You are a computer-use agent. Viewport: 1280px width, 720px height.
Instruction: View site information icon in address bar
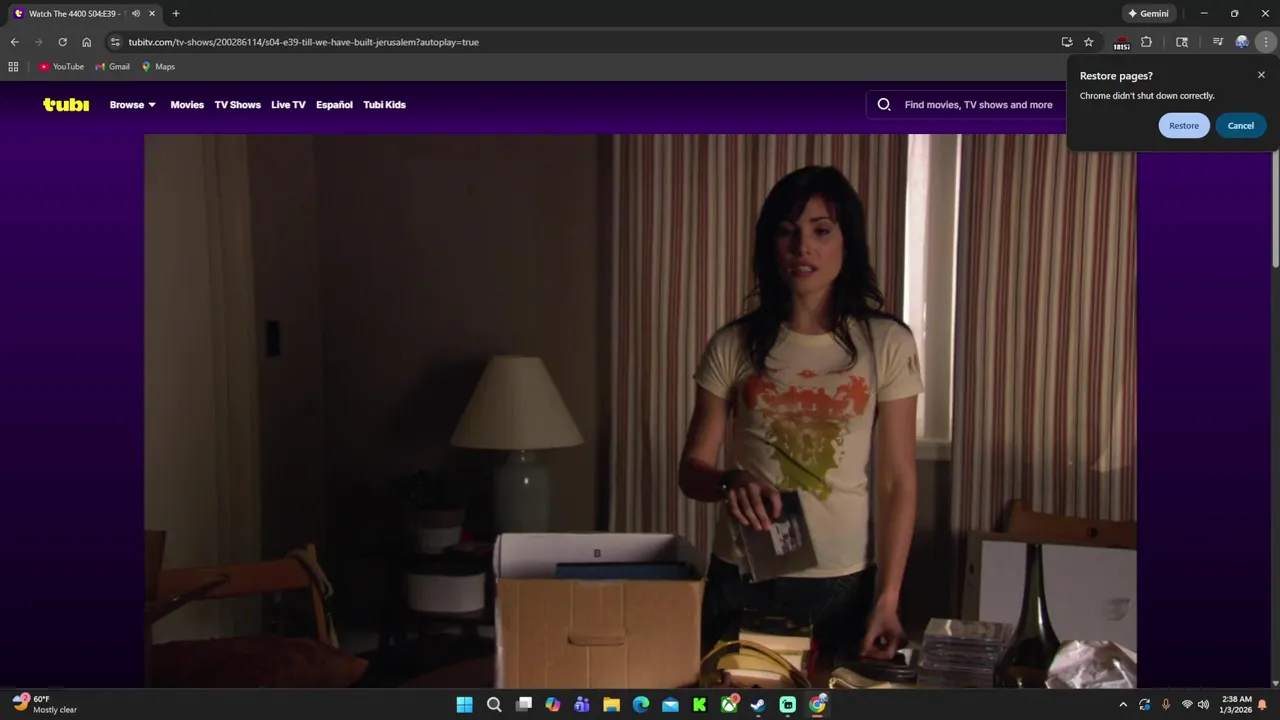click(115, 42)
